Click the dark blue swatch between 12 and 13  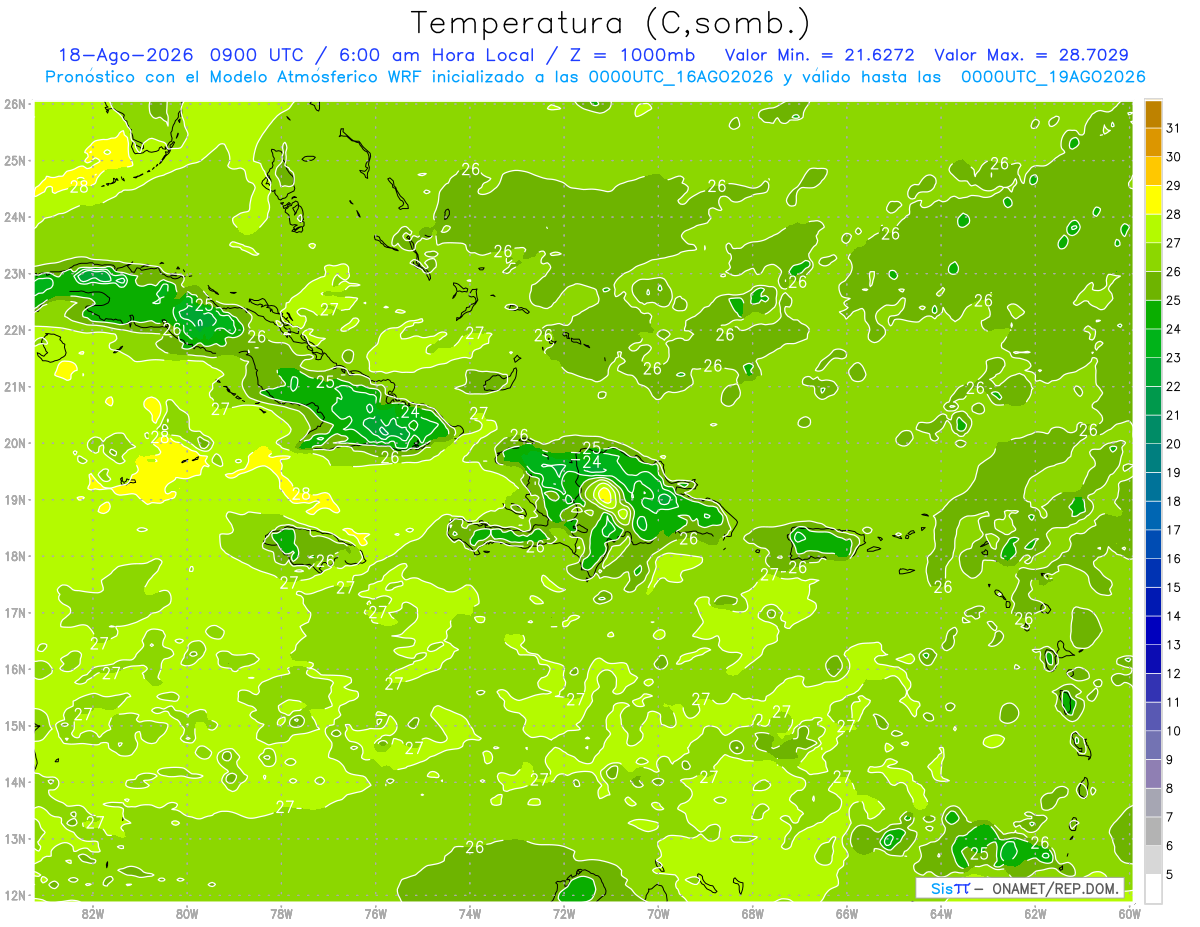click(x=1153, y=659)
